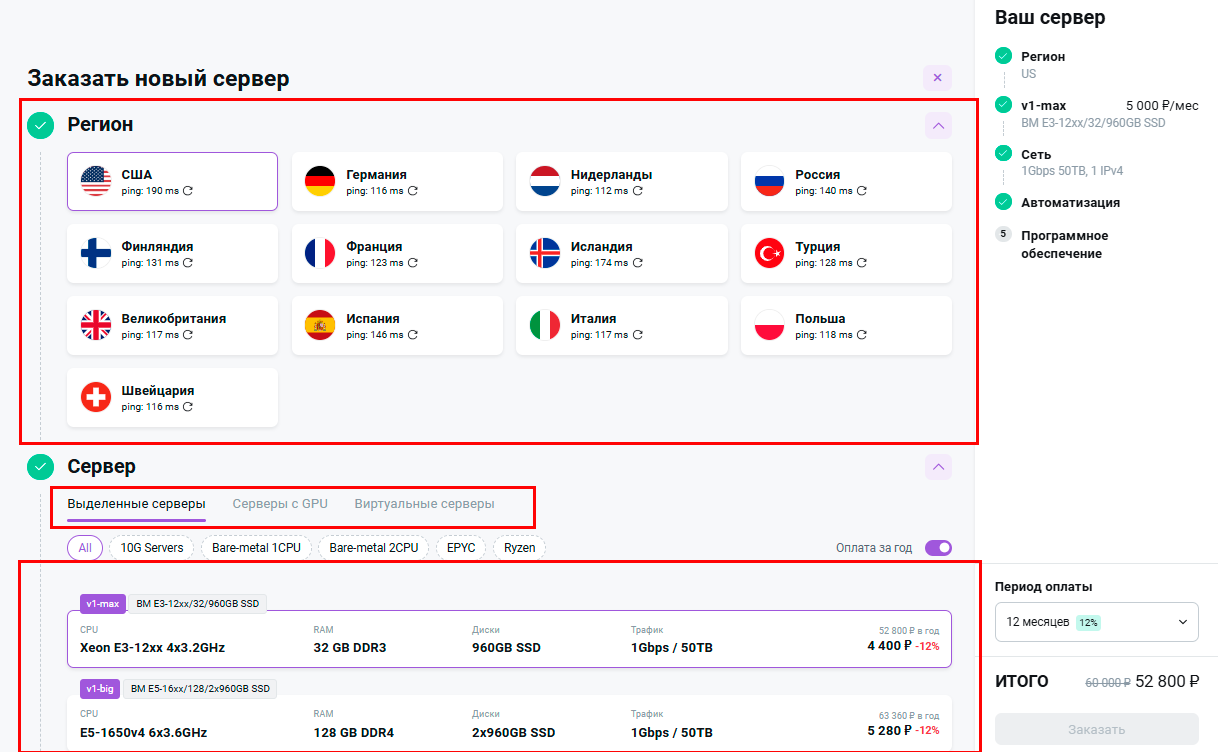The image size is (1218, 752).
Task: Click the close X icon beside the order title
Action: coord(937,78)
